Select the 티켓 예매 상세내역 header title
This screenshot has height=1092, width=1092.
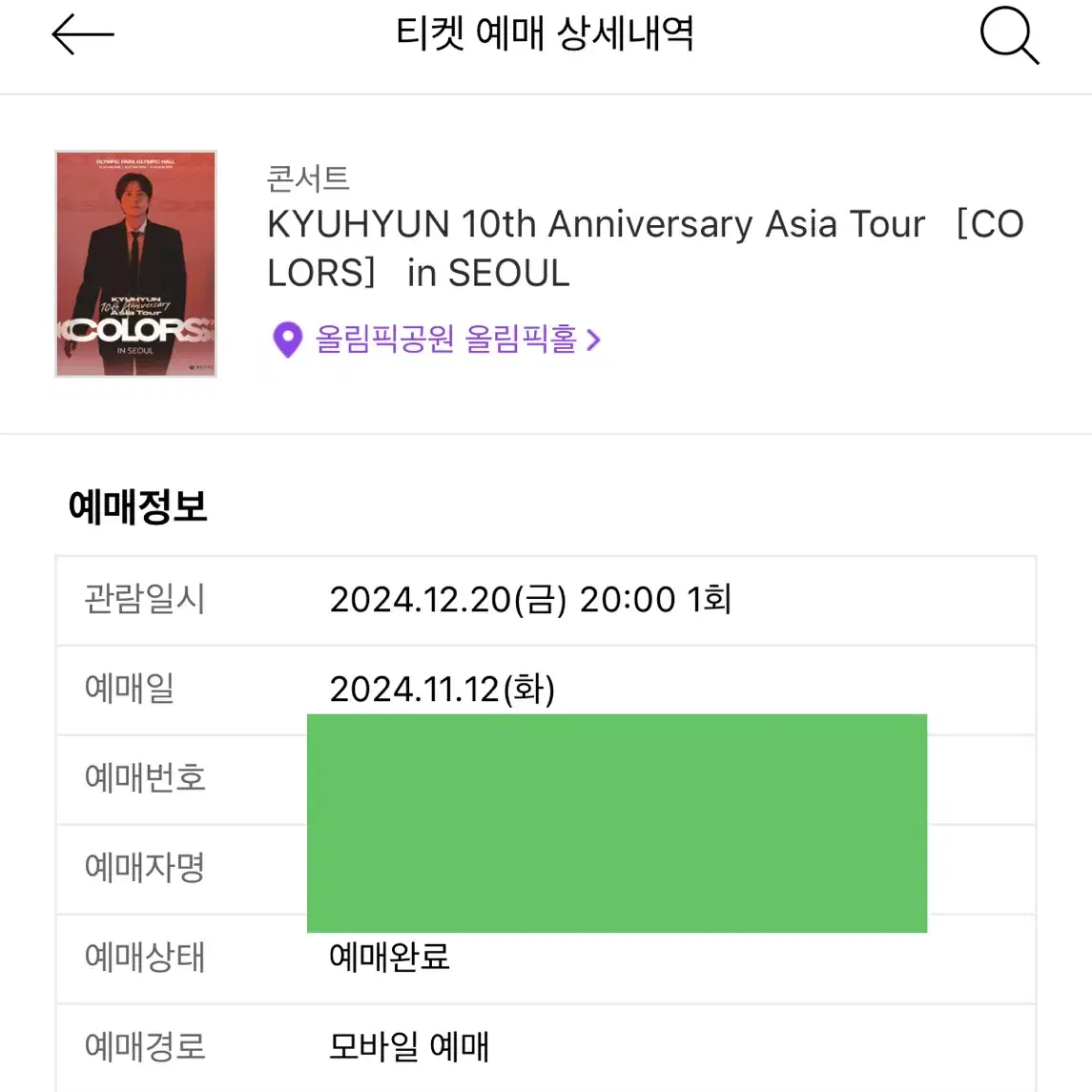pyautogui.click(x=545, y=33)
